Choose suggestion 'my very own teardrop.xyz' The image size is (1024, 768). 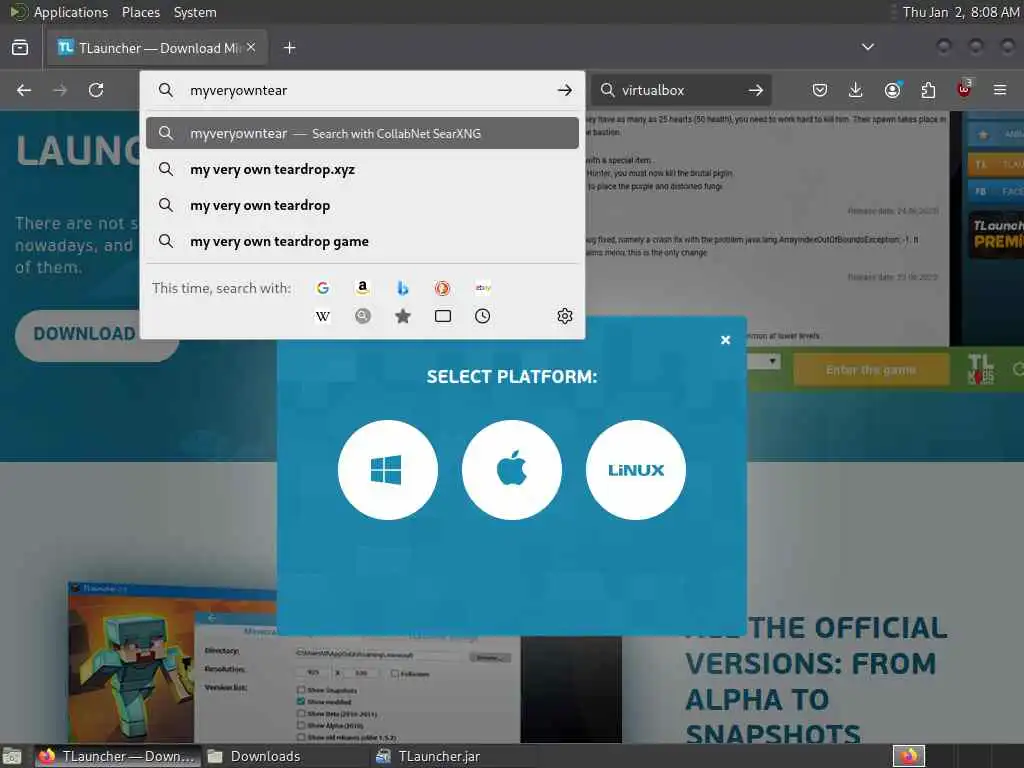[x=362, y=169]
